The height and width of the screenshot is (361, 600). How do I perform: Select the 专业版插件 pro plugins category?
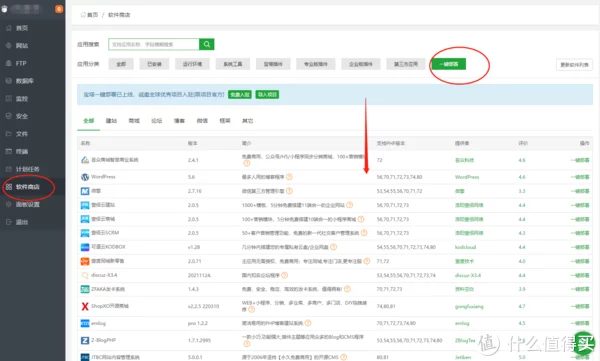point(316,64)
